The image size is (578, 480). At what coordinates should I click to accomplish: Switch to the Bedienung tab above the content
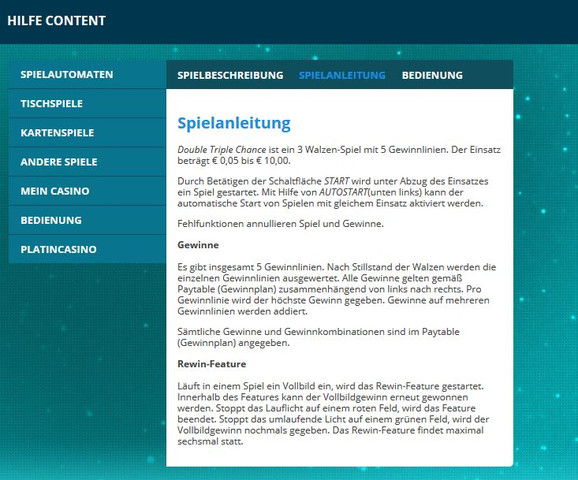pos(432,75)
